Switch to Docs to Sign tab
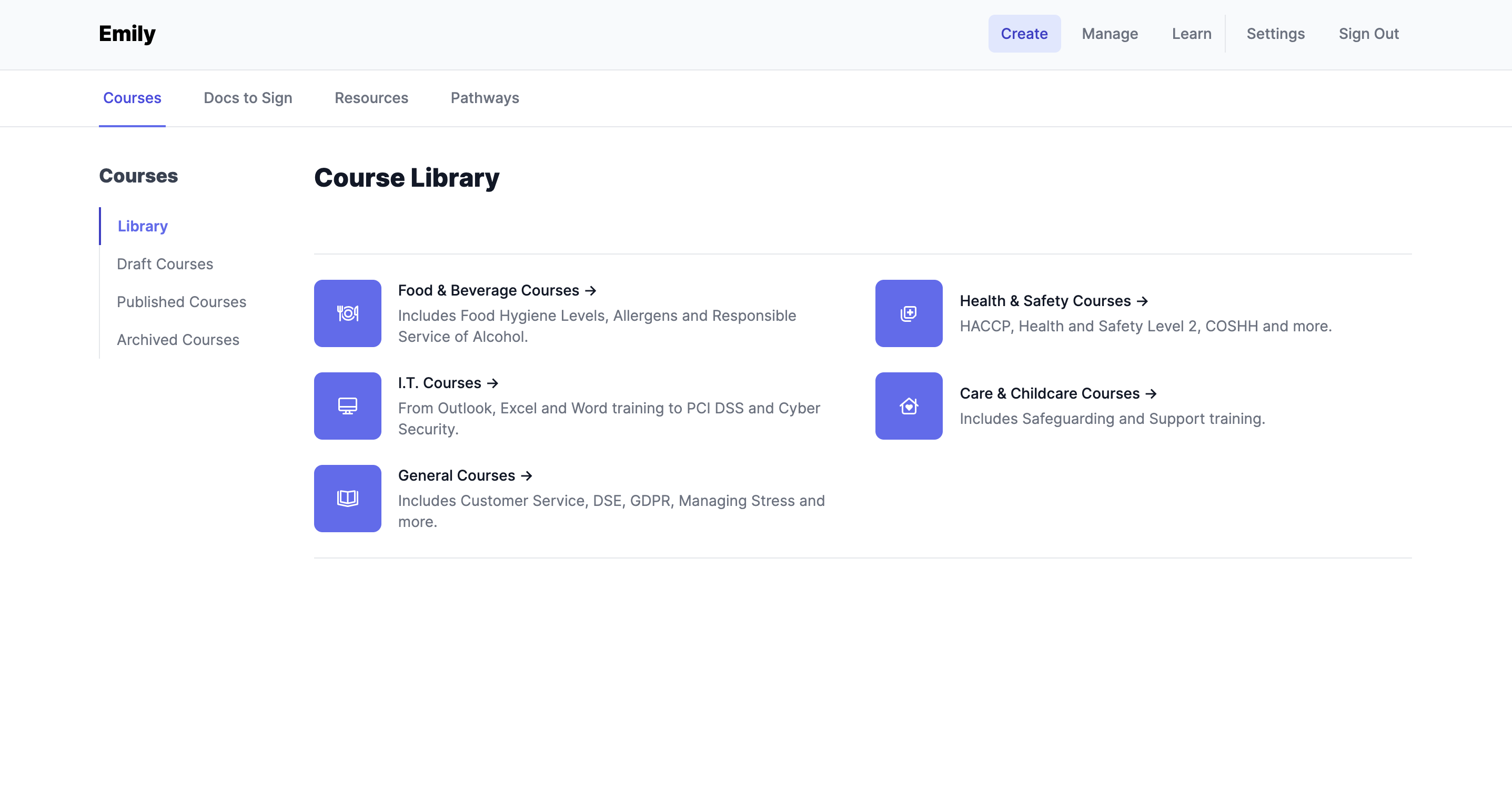This screenshot has width=1512, height=812. point(248,98)
